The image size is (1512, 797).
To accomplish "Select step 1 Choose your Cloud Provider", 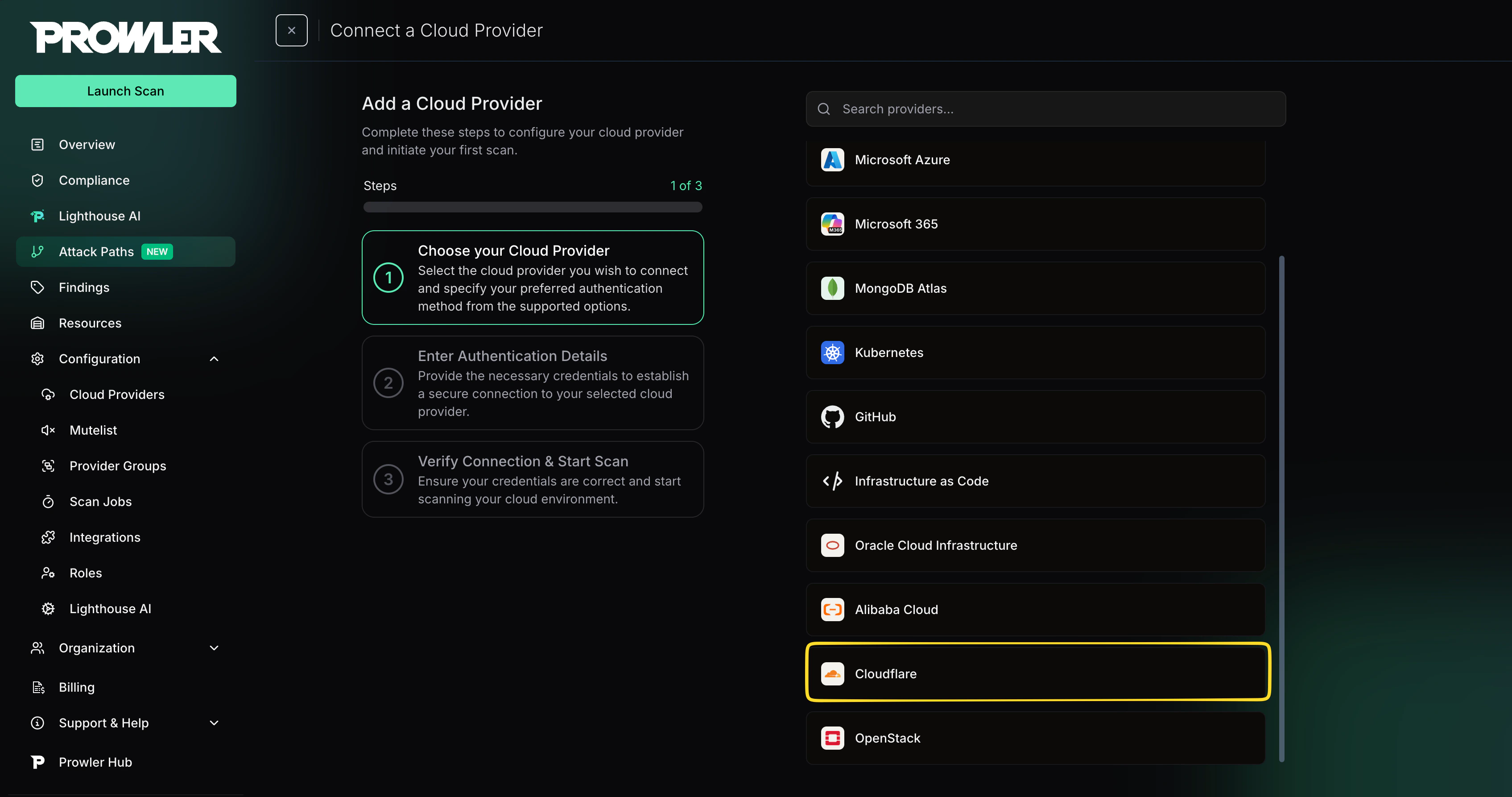I will 533,277.
